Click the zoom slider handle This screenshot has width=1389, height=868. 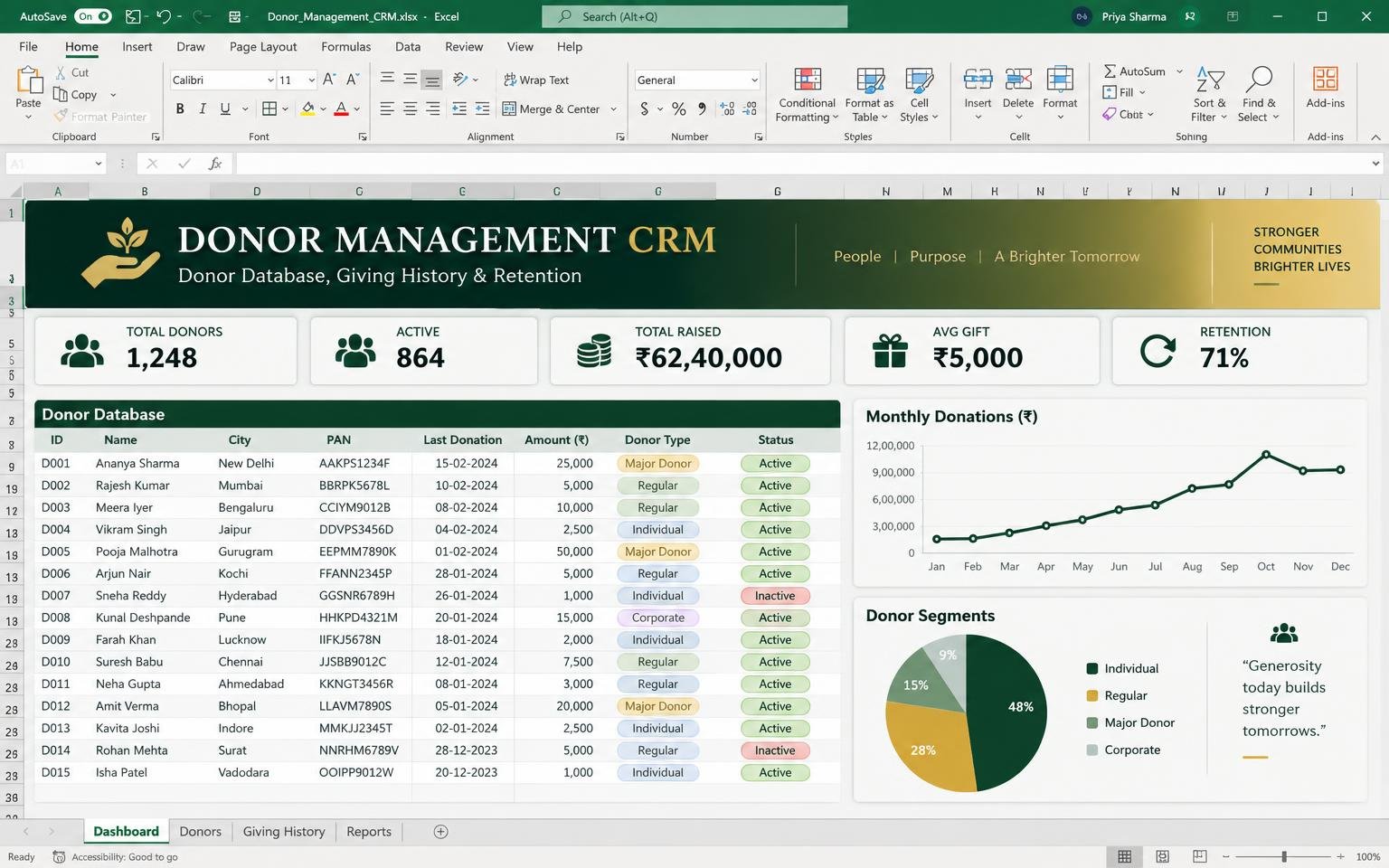(x=1284, y=856)
